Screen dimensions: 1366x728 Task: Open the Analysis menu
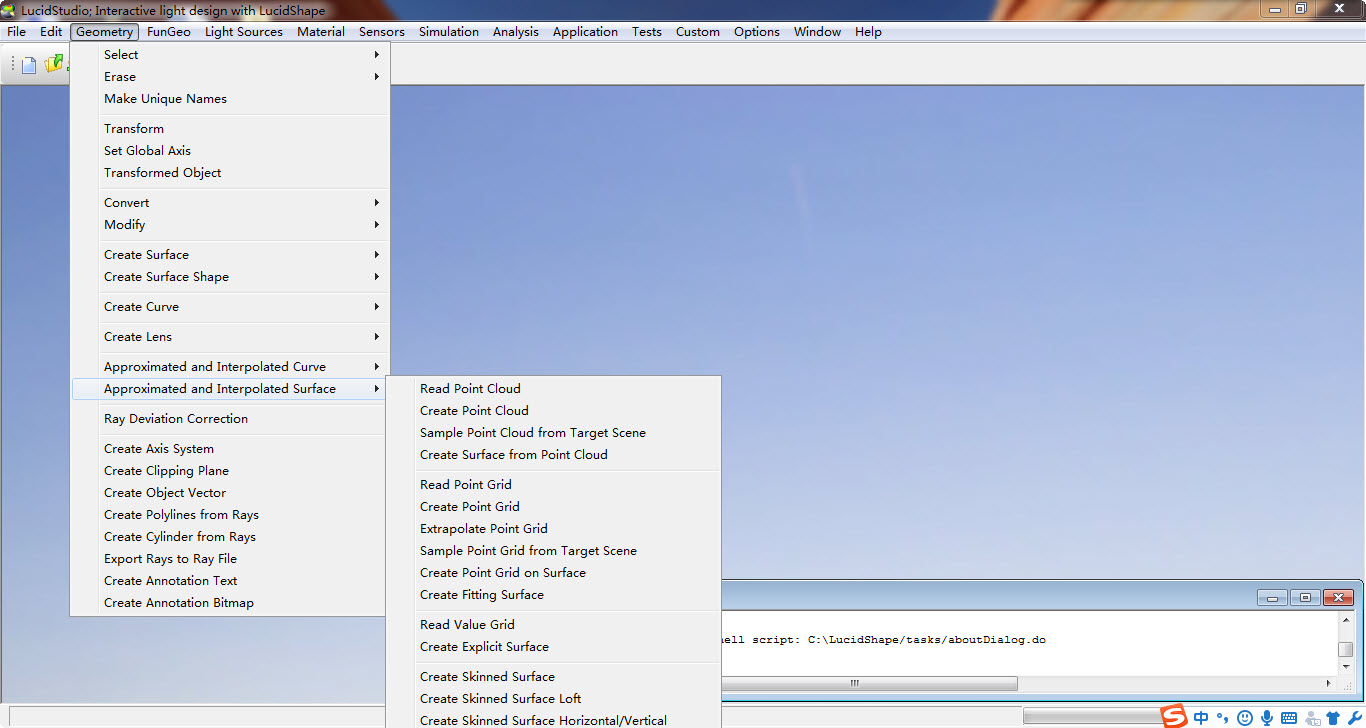tap(516, 32)
